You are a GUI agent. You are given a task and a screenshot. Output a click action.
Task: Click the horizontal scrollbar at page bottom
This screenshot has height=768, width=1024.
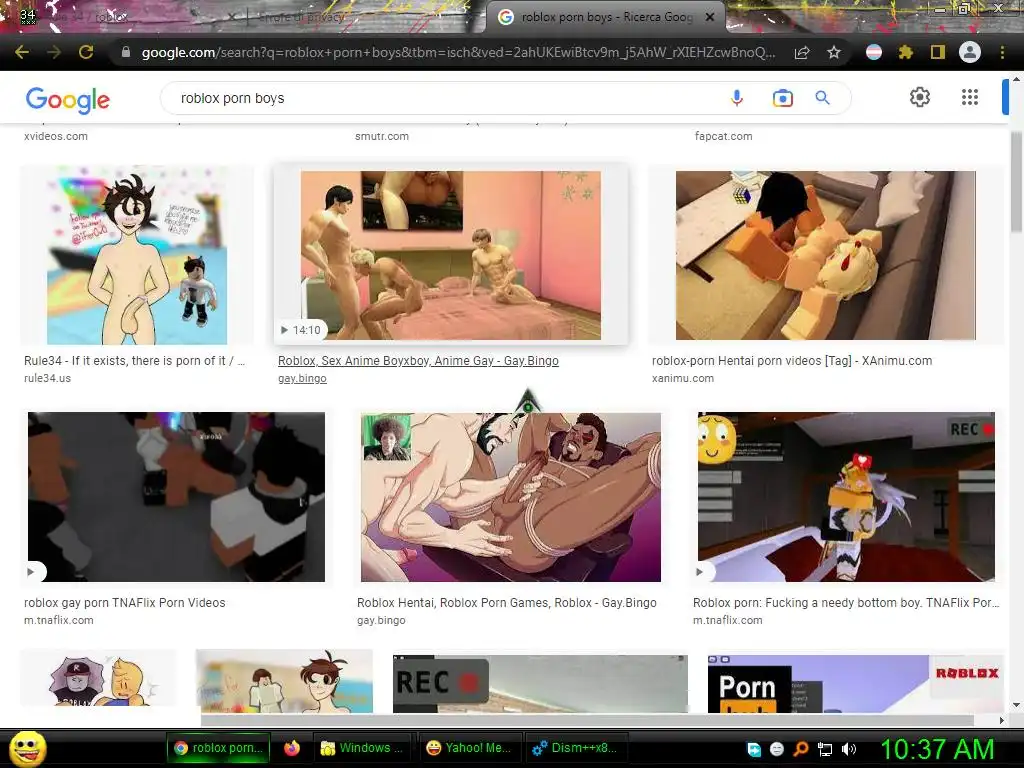[586, 720]
